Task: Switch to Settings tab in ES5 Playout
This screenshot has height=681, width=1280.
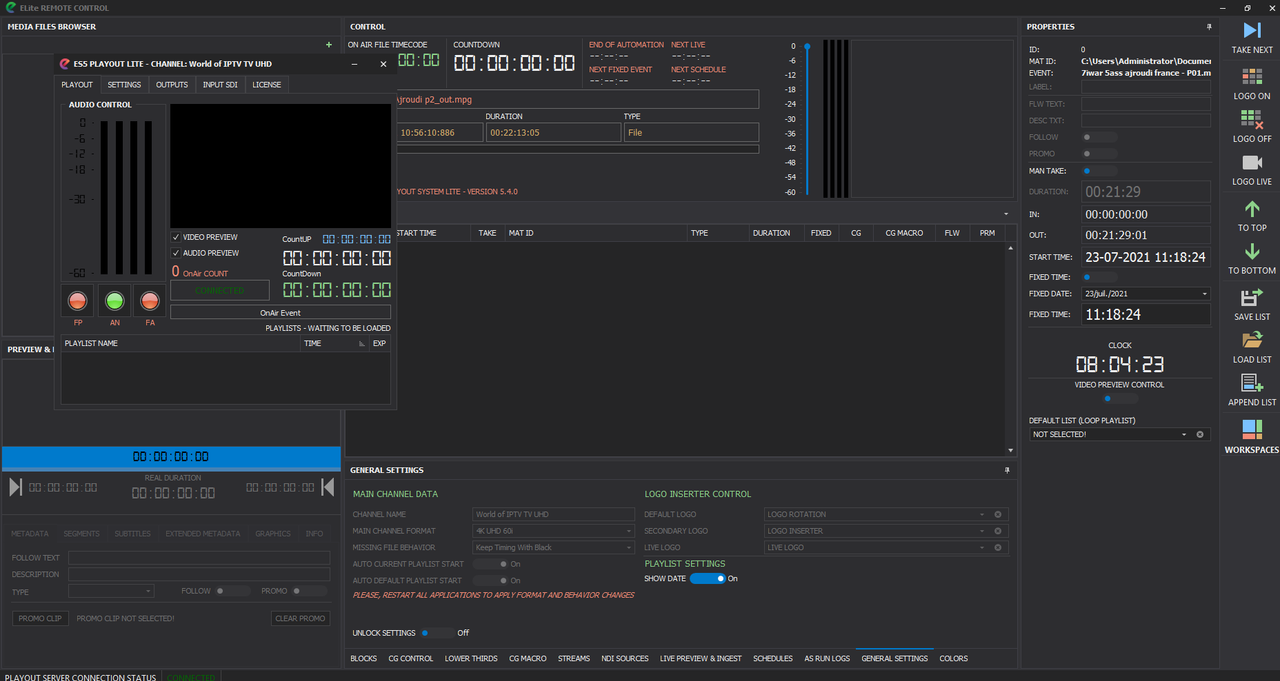Action: pyautogui.click(x=124, y=85)
